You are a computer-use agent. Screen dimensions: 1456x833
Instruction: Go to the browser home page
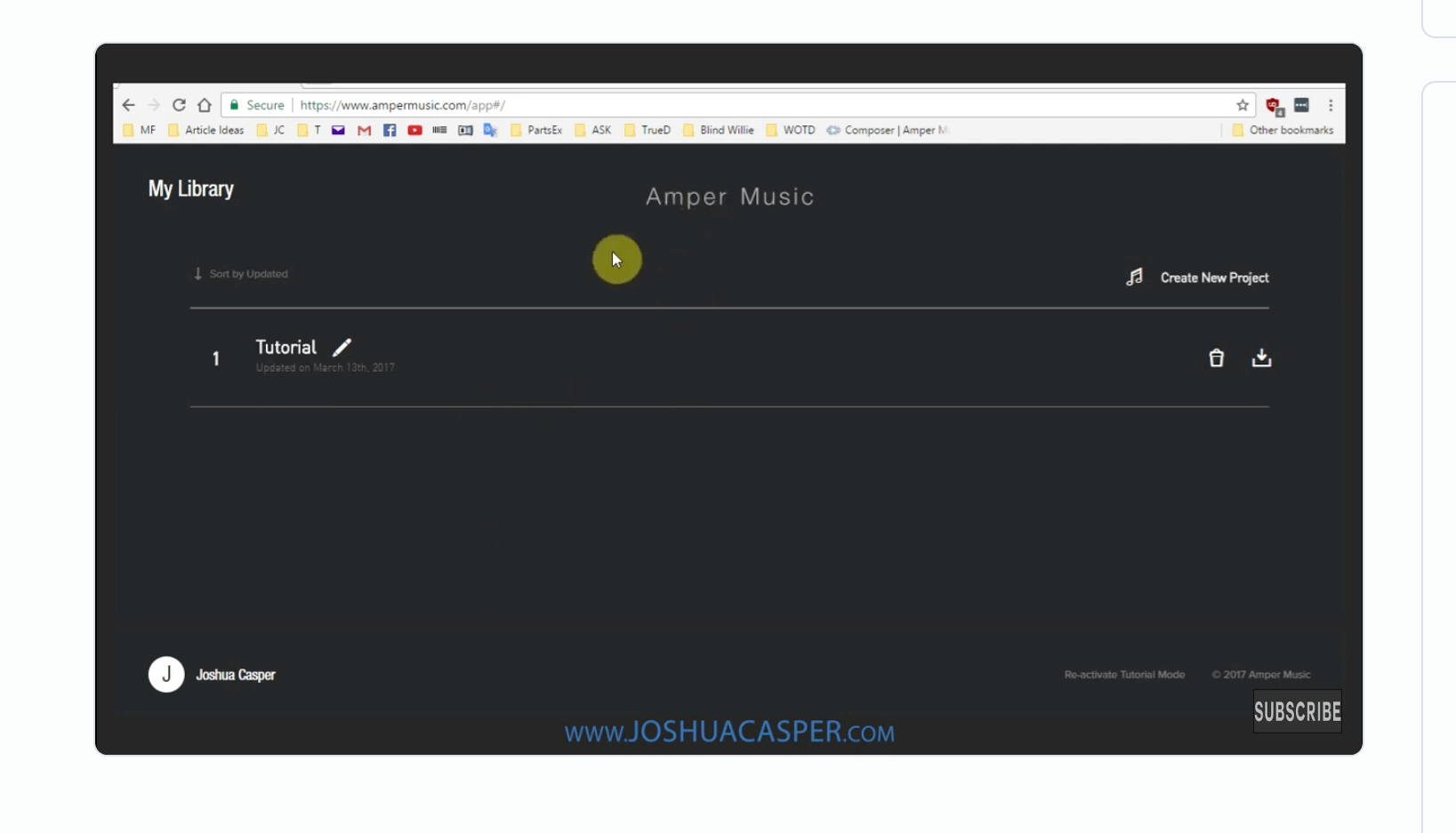[x=205, y=105]
